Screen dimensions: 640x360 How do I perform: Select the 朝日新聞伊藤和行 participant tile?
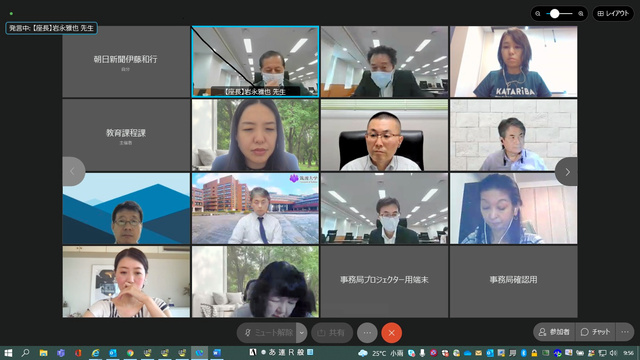pyautogui.click(x=126, y=62)
